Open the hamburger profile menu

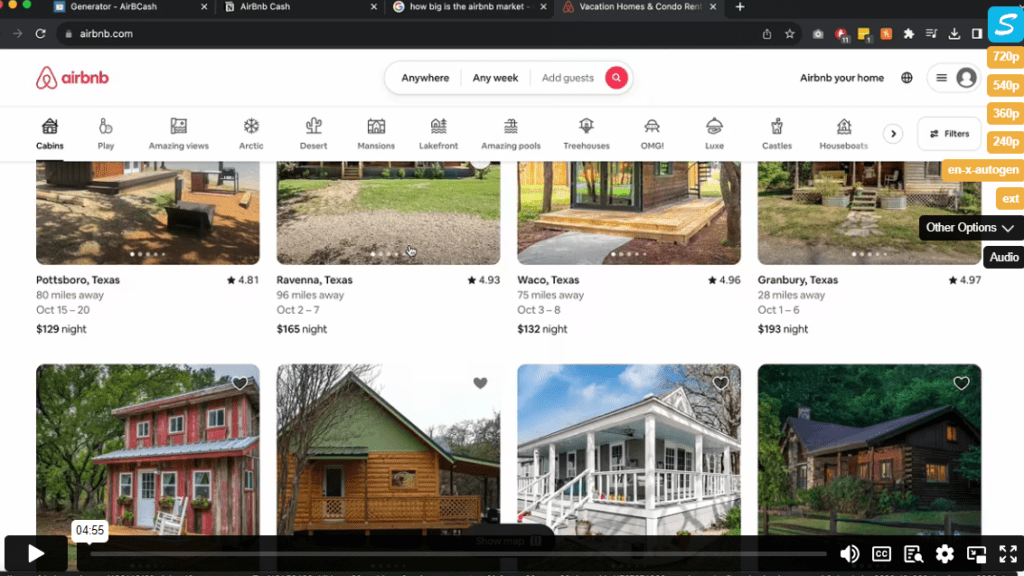(941, 78)
